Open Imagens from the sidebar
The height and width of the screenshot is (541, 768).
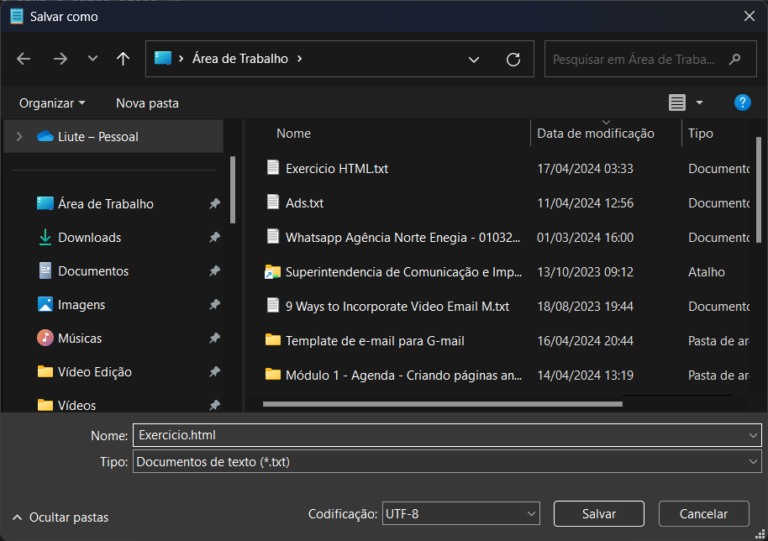click(81, 305)
